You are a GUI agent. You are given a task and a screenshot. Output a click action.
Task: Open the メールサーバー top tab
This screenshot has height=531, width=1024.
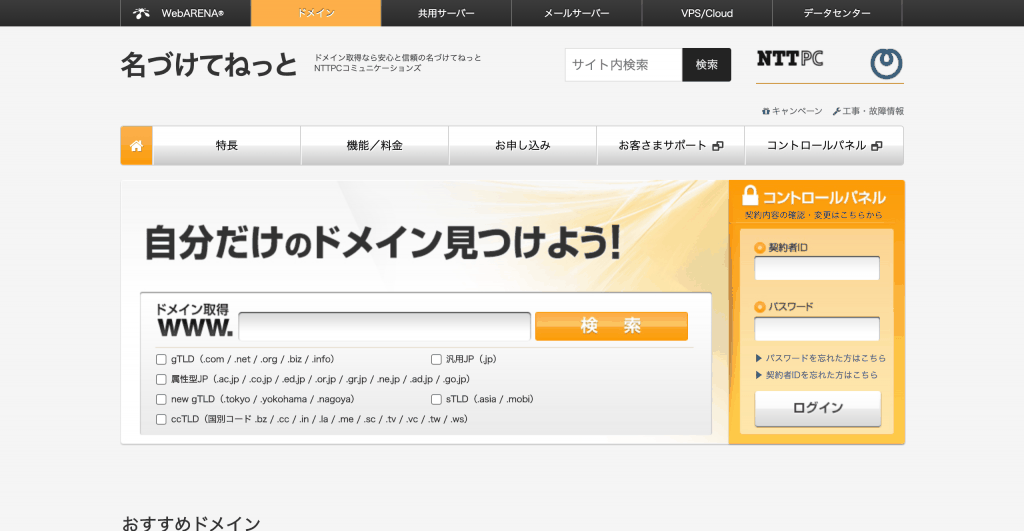577,13
